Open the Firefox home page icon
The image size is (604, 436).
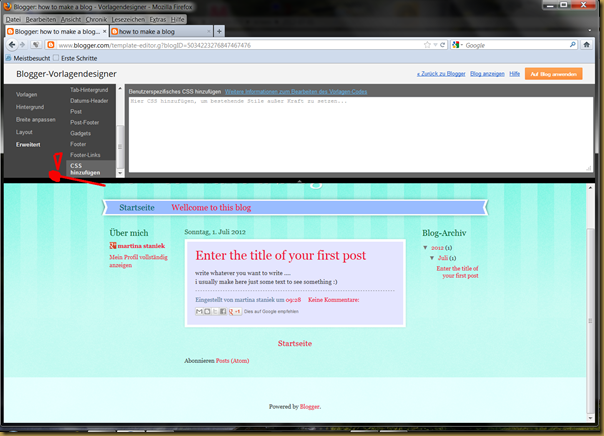[x=586, y=45]
